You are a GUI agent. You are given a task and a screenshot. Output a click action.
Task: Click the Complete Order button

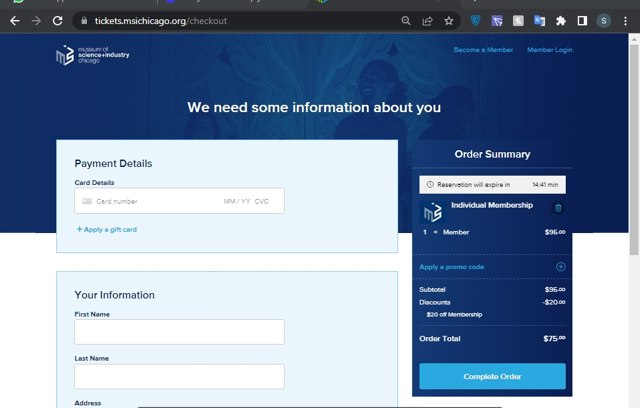492,376
